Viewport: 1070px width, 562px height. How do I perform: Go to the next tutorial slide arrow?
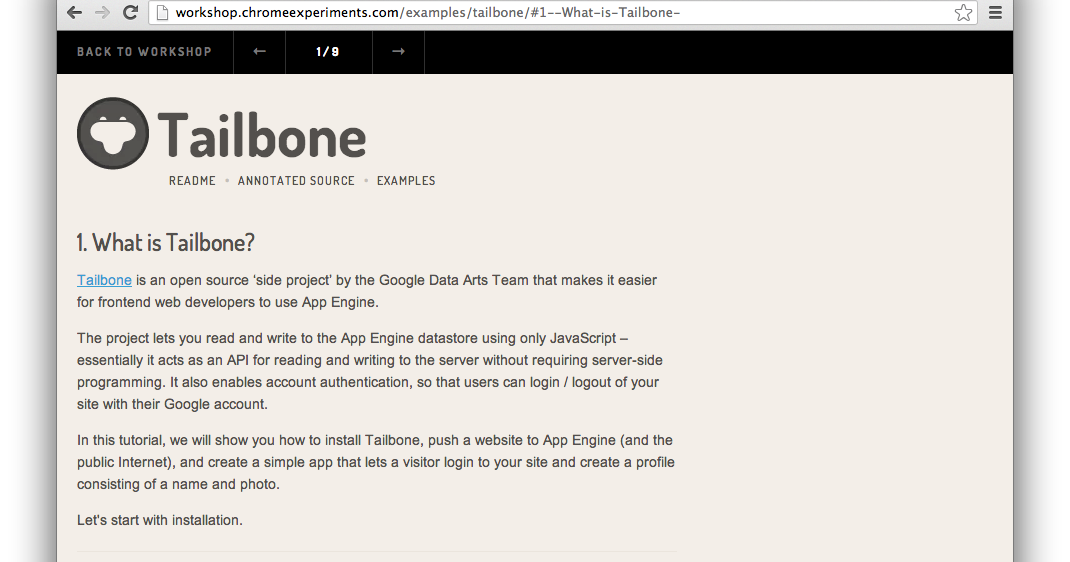point(399,52)
